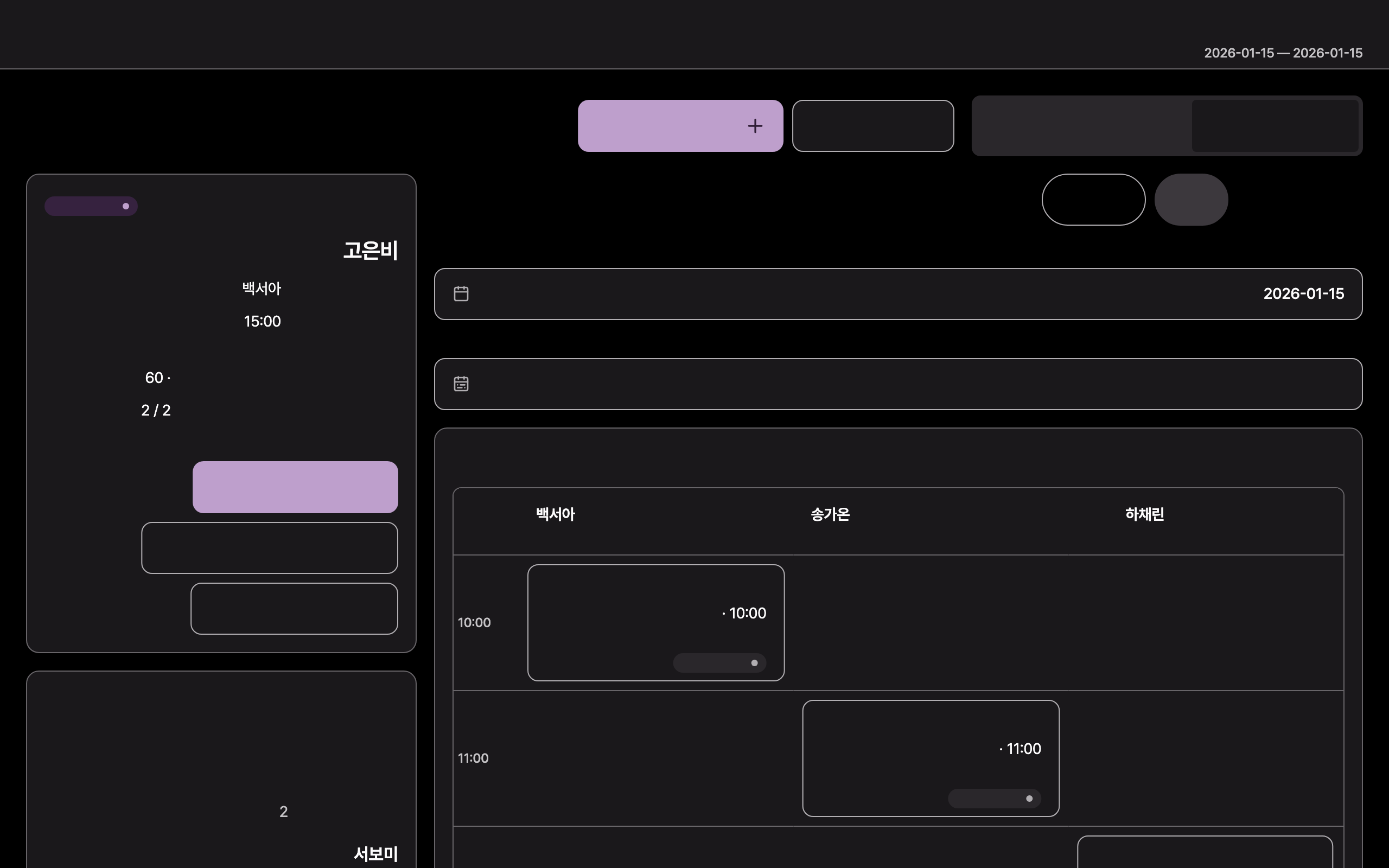This screenshot has width=1389, height=868.
Task: Select the darker right segment of the segmented control
Action: click(x=1275, y=126)
